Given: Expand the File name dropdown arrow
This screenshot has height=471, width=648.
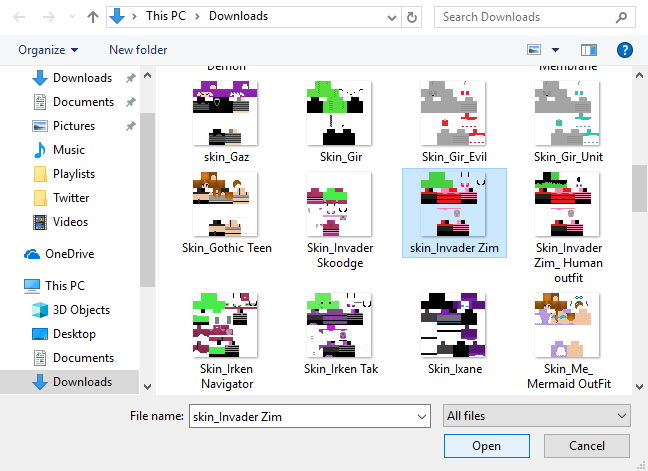Looking at the screenshot, I should [422, 416].
